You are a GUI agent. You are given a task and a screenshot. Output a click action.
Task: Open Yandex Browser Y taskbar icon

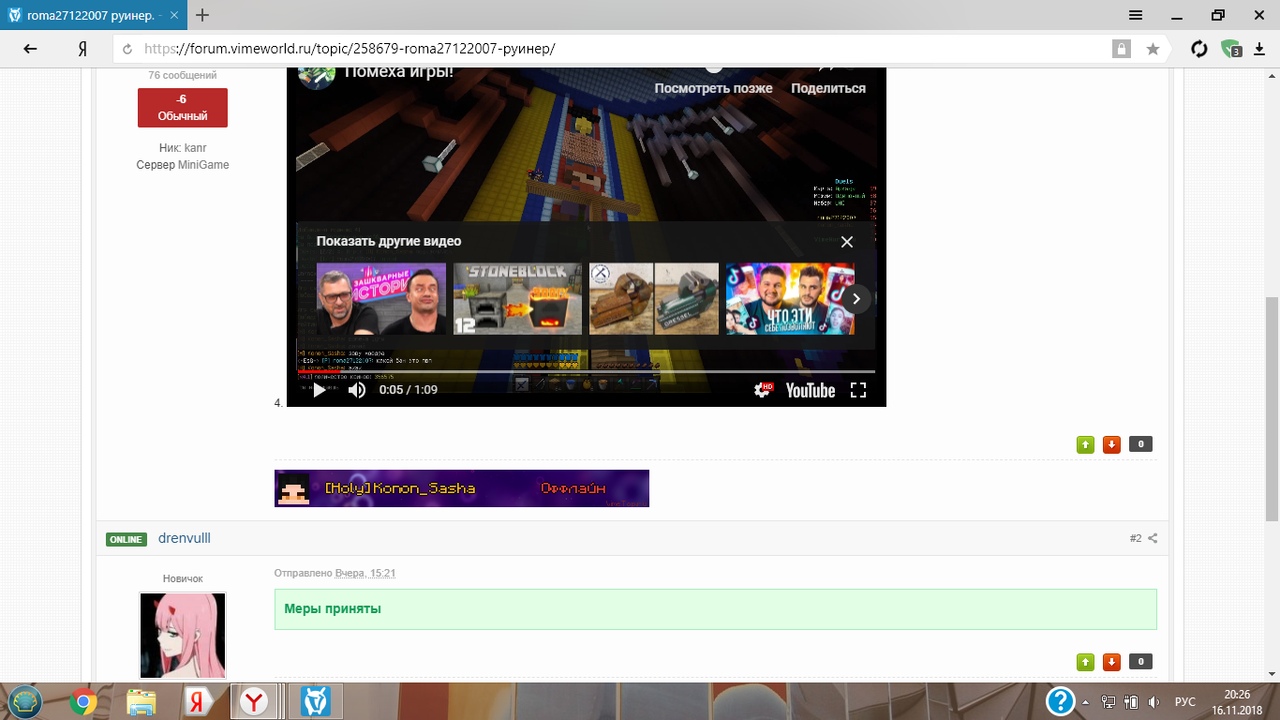pos(255,702)
